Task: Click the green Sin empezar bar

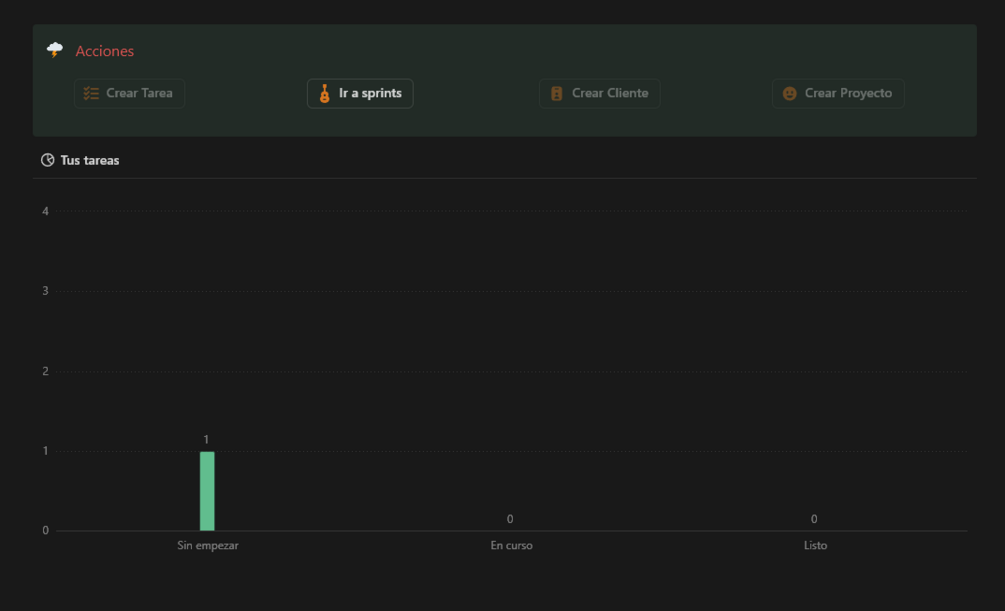Action: click(x=207, y=491)
